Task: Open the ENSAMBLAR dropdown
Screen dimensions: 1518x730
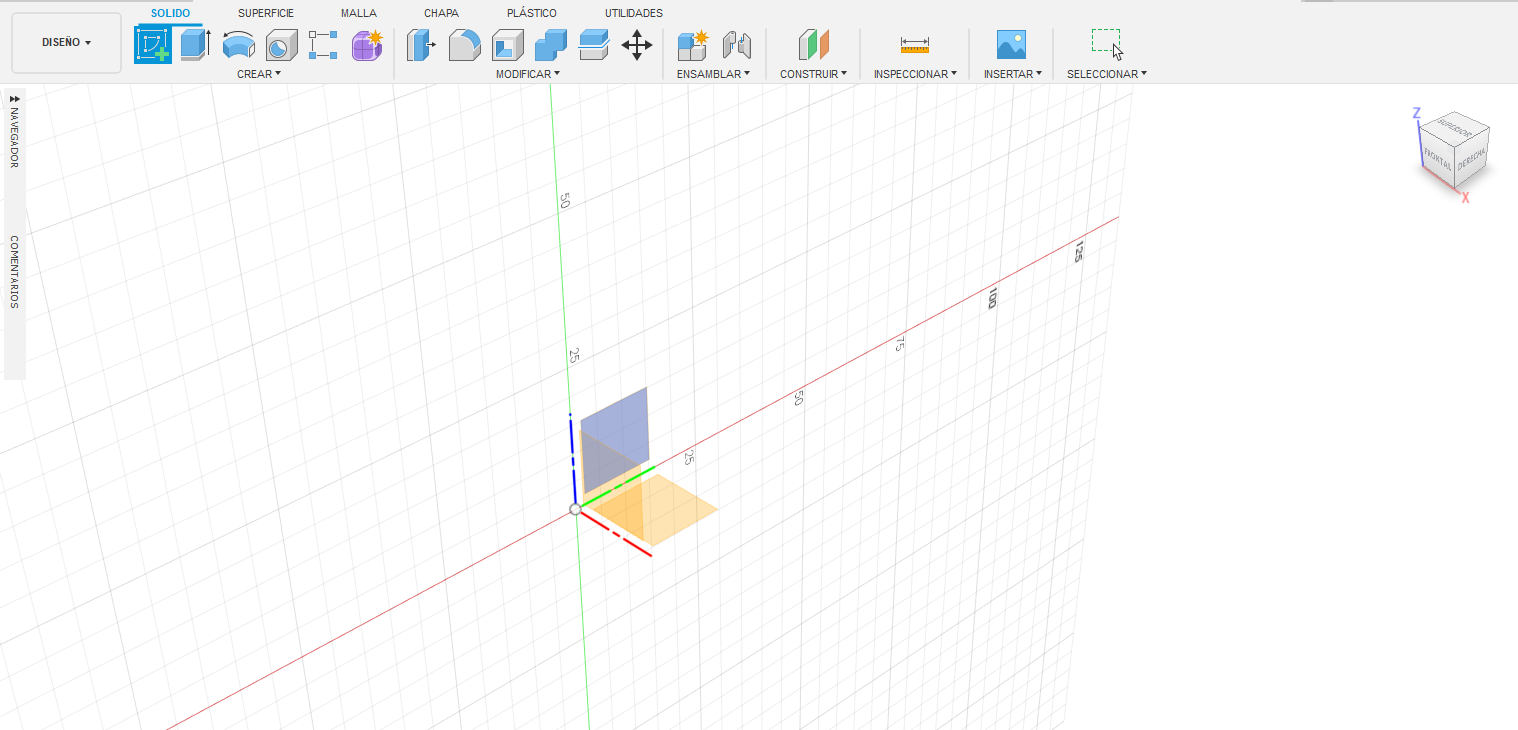Action: pos(713,74)
